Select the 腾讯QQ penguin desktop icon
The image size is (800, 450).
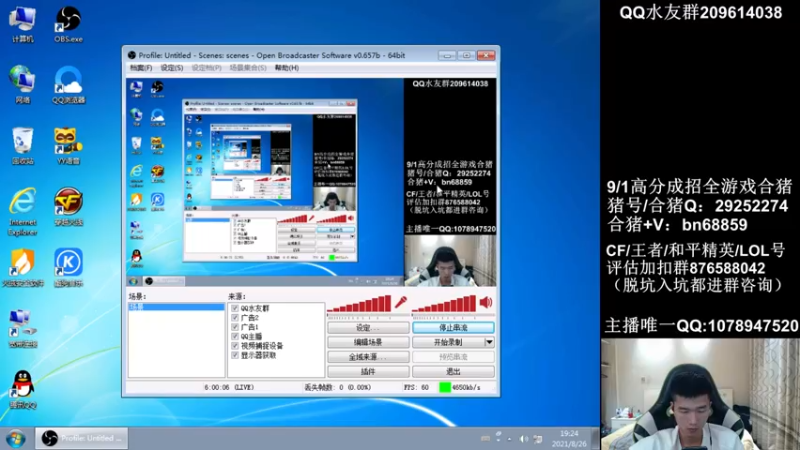[x=22, y=389]
